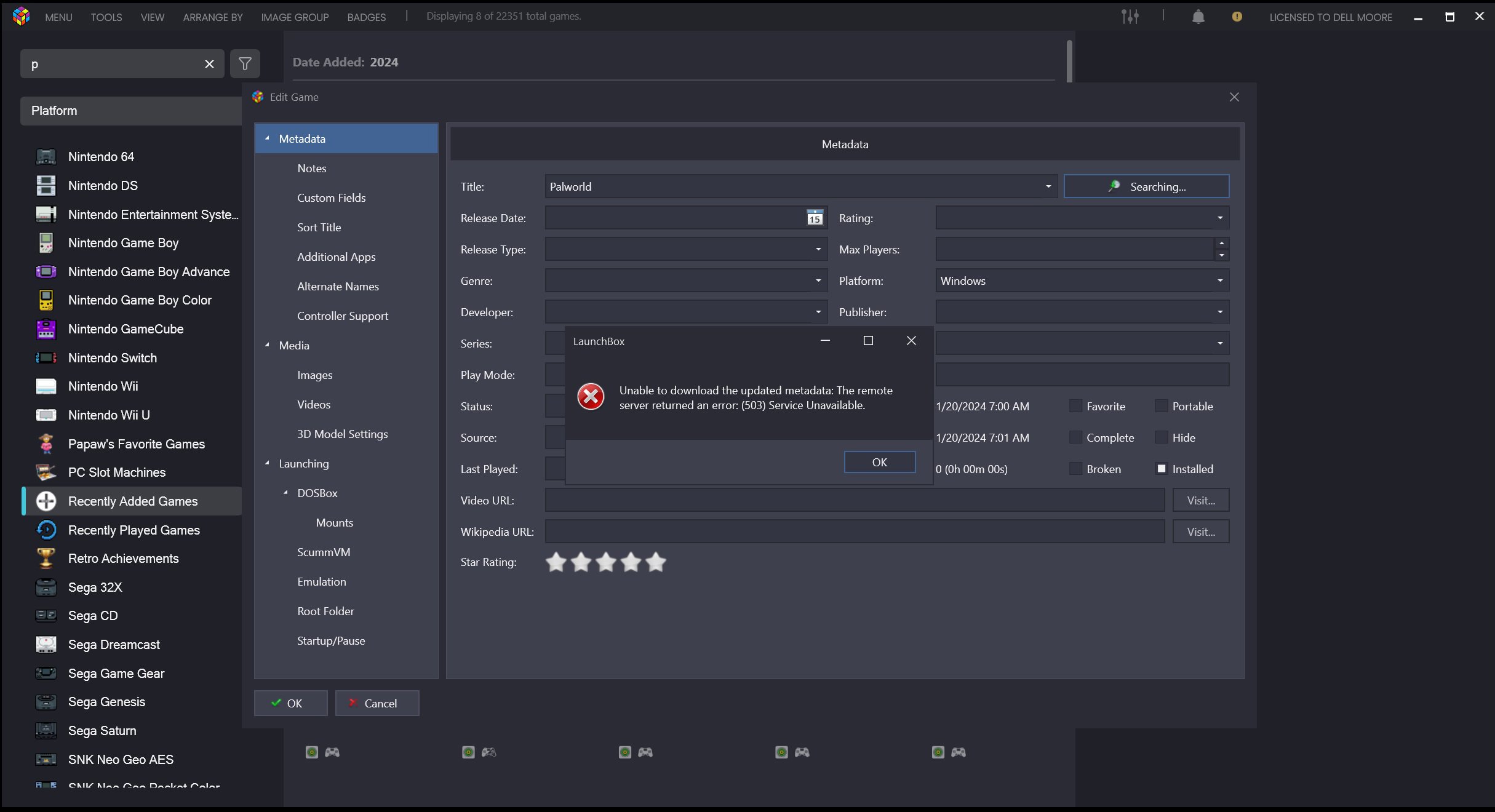Image resolution: width=1495 pixels, height=812 pixels.
Task: Click the Recently Added Games plus icon
Action: (x=46, y=501)
